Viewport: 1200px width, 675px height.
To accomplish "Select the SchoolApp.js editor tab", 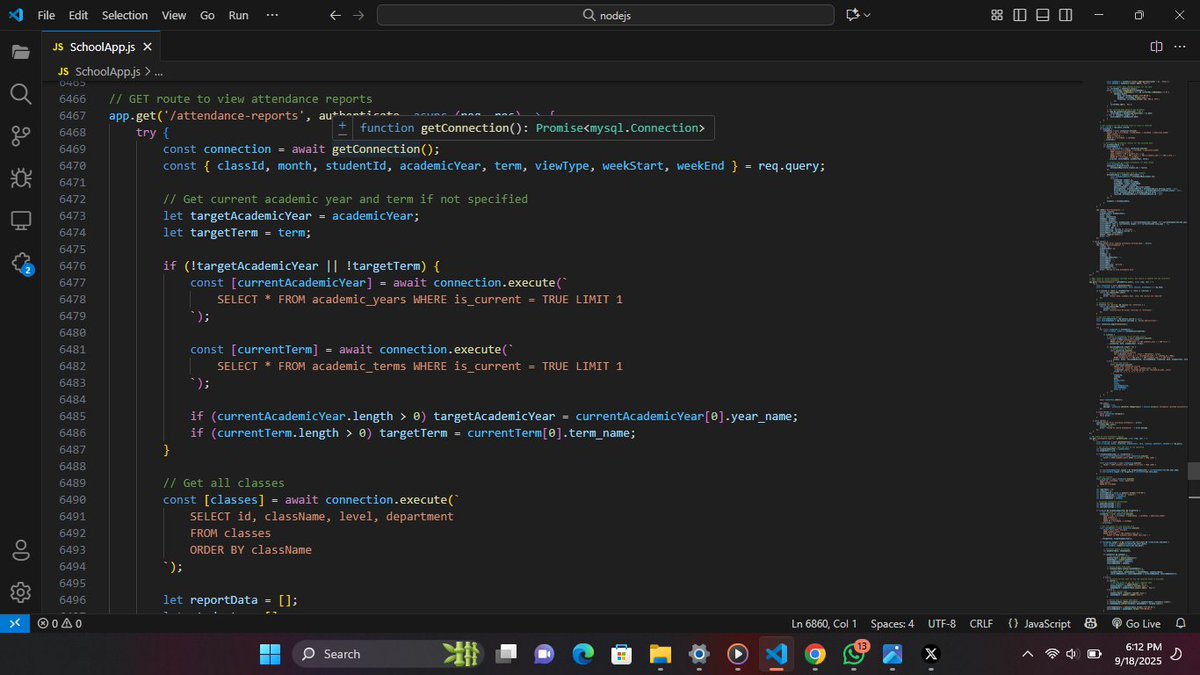I will (101, 47).
